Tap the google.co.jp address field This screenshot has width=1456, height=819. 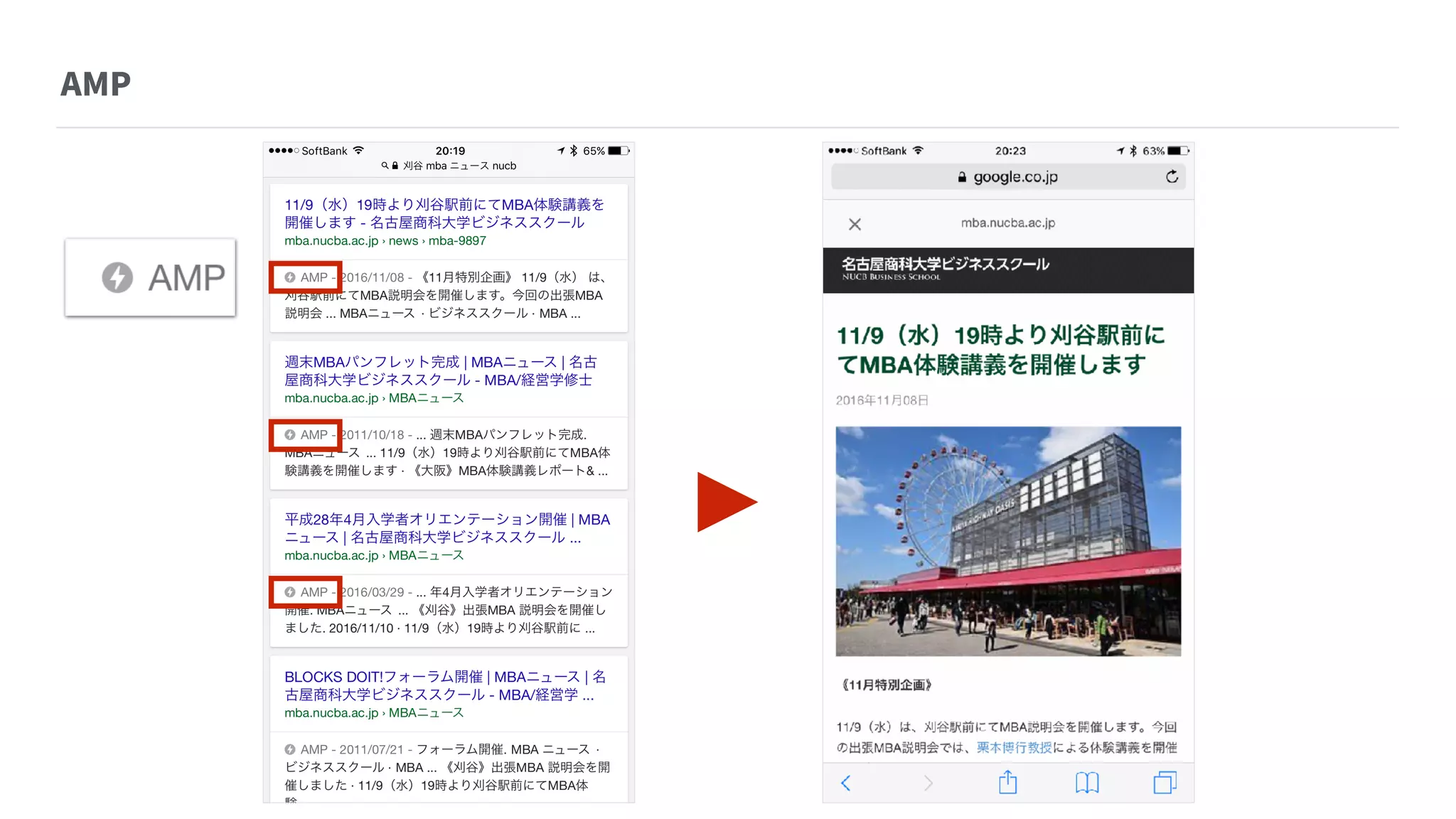pos(1008,176)
